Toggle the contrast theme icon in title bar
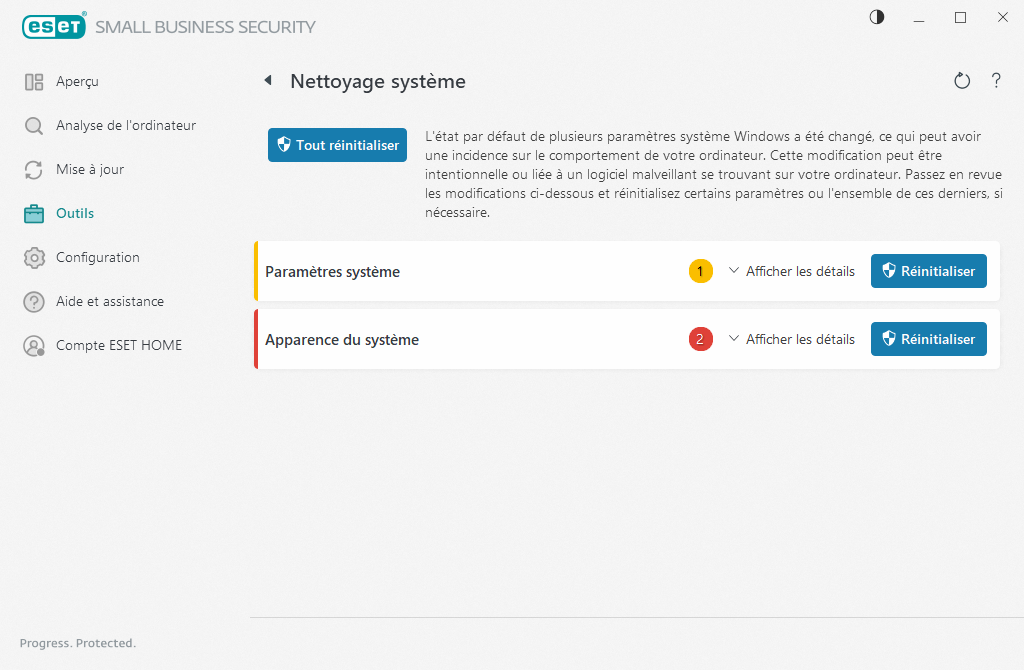This screenshot has height=670, width=1024. (x=877, y=17)
